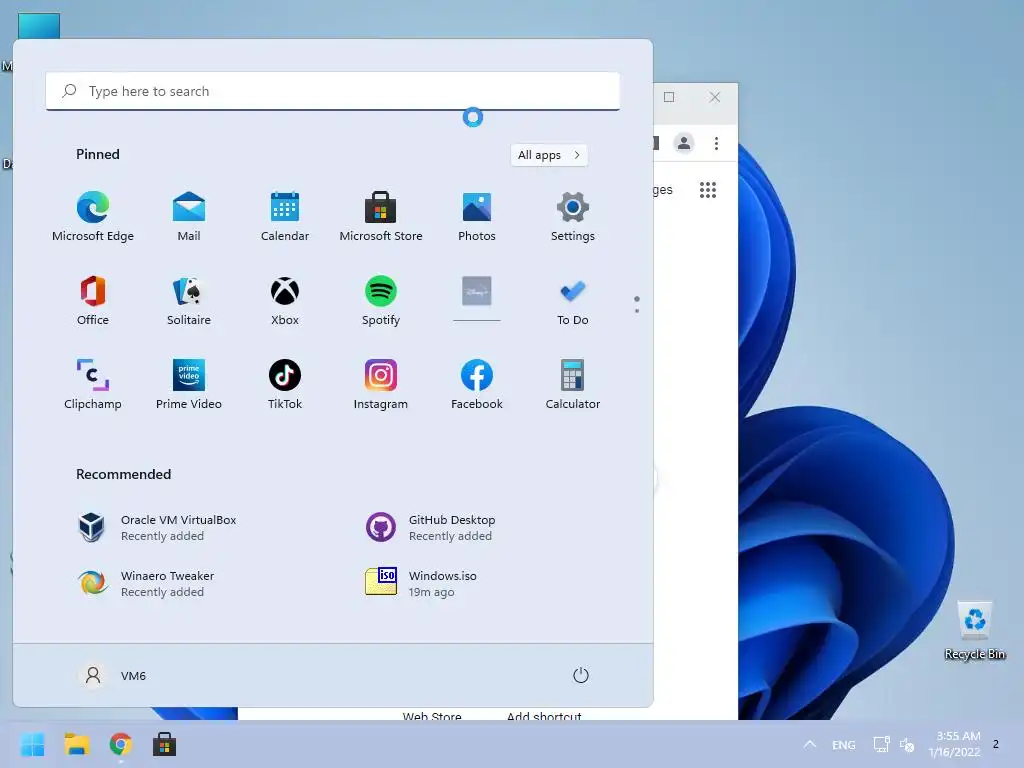Open the Calendar app
The width and height of the screenshot is (1024, 768).
click(285, 216)
